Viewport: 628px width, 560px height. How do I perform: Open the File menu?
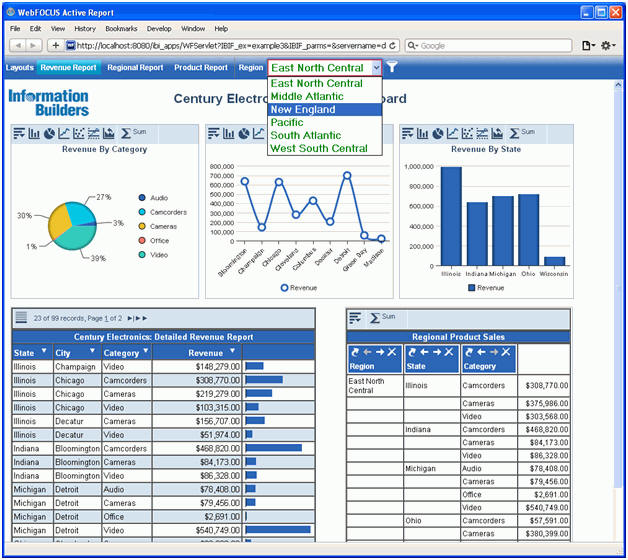coord(15,29)
